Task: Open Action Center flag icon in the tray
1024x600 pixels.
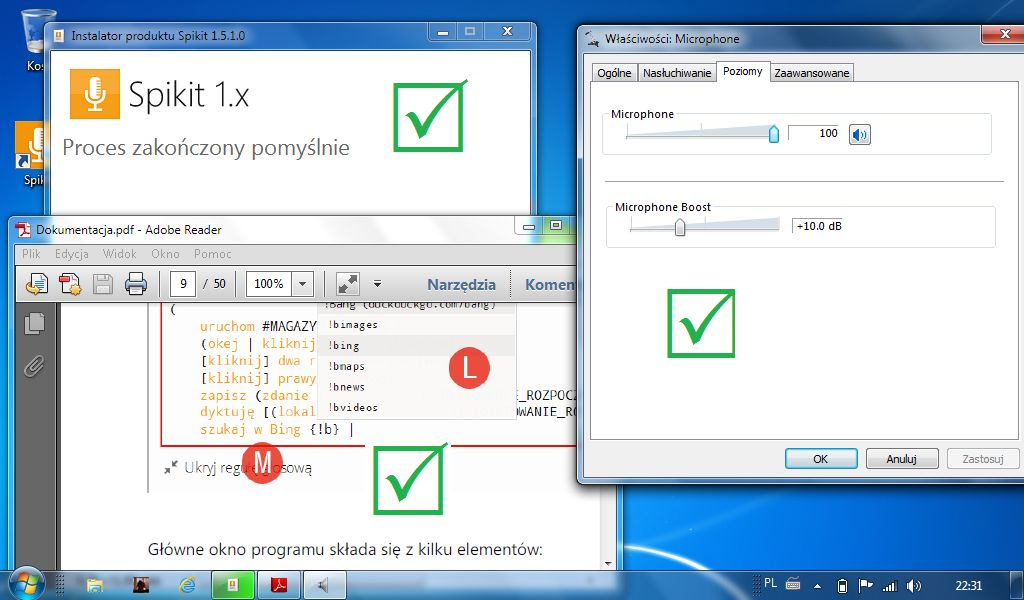Action: [x=865, y=585]
